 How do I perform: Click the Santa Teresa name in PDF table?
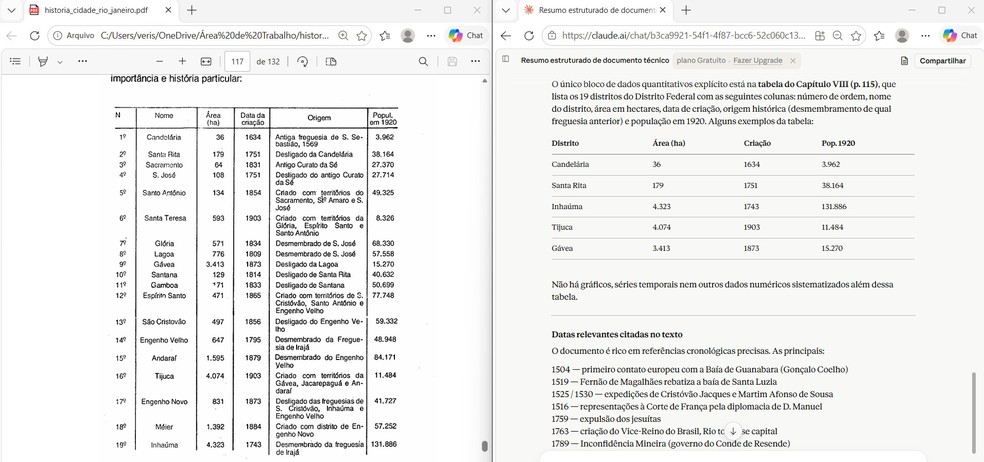click(164, 218)
